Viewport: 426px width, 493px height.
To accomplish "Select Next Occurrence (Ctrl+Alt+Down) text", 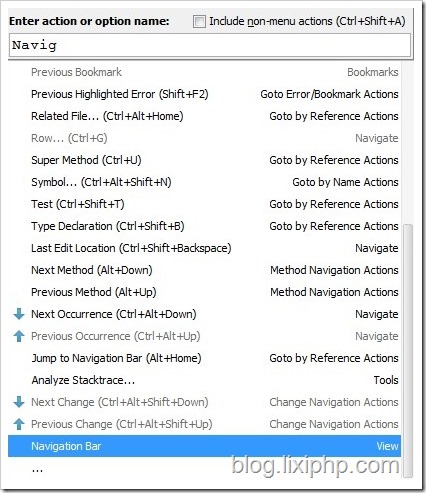I will pos(114,314).
